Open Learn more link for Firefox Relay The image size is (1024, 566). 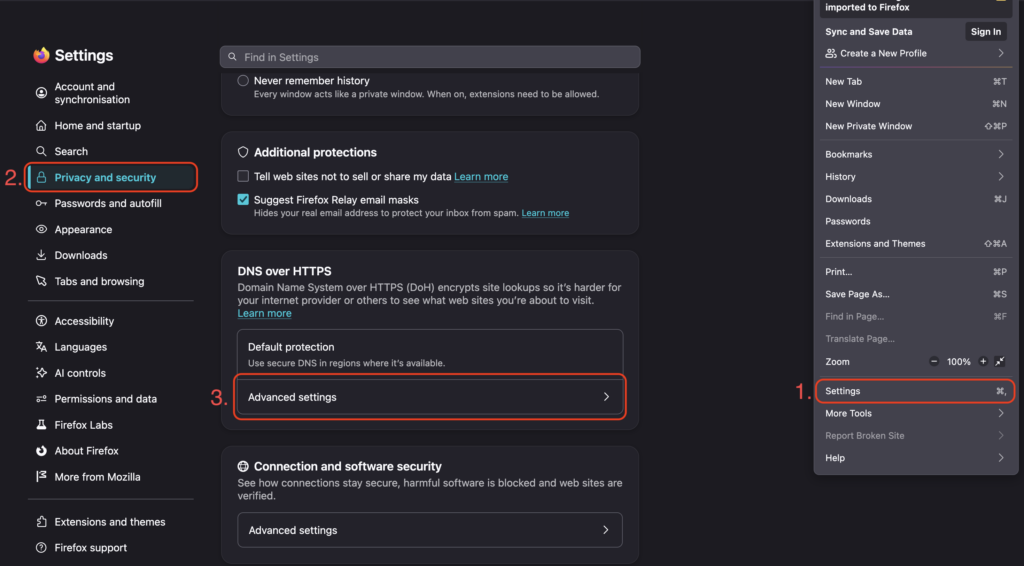click(545, 213)
